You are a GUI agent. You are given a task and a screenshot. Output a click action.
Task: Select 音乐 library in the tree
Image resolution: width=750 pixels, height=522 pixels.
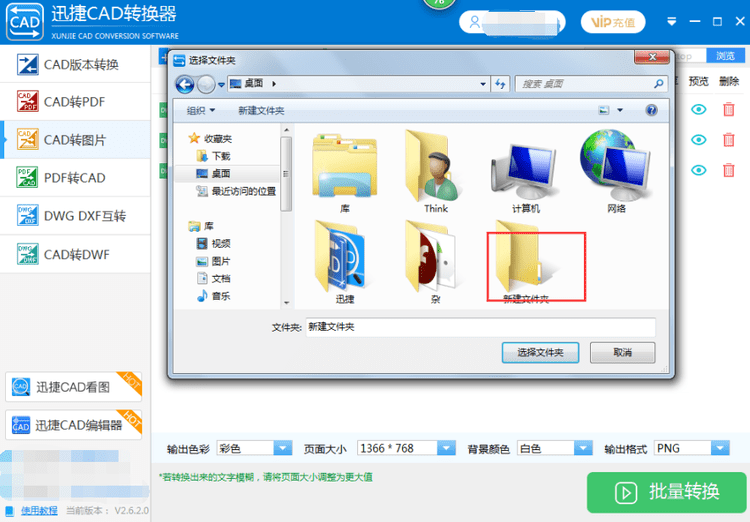[x=213, y=296]
